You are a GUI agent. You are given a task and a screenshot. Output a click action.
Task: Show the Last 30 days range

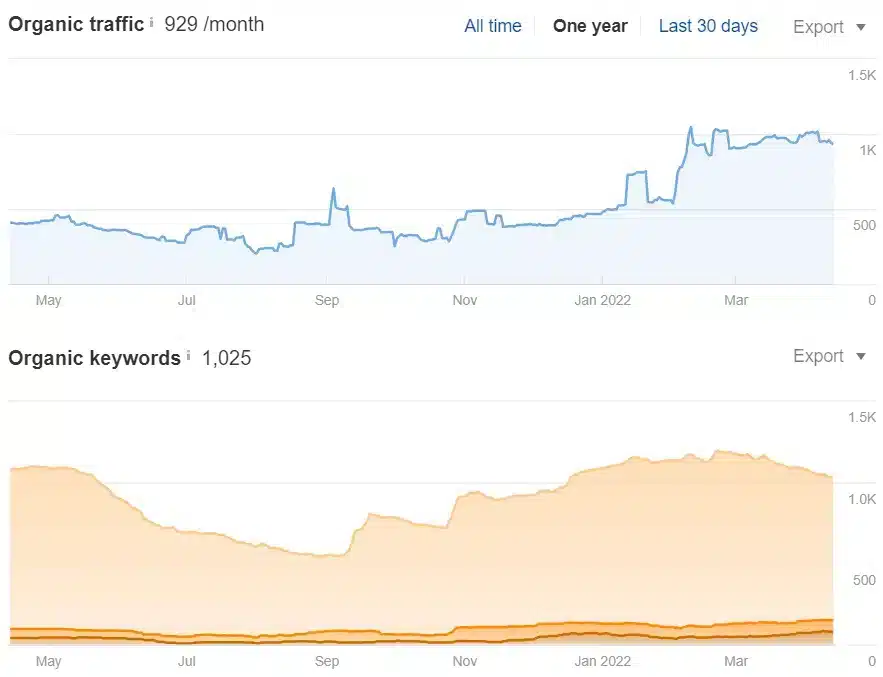[x=708, y=26]
